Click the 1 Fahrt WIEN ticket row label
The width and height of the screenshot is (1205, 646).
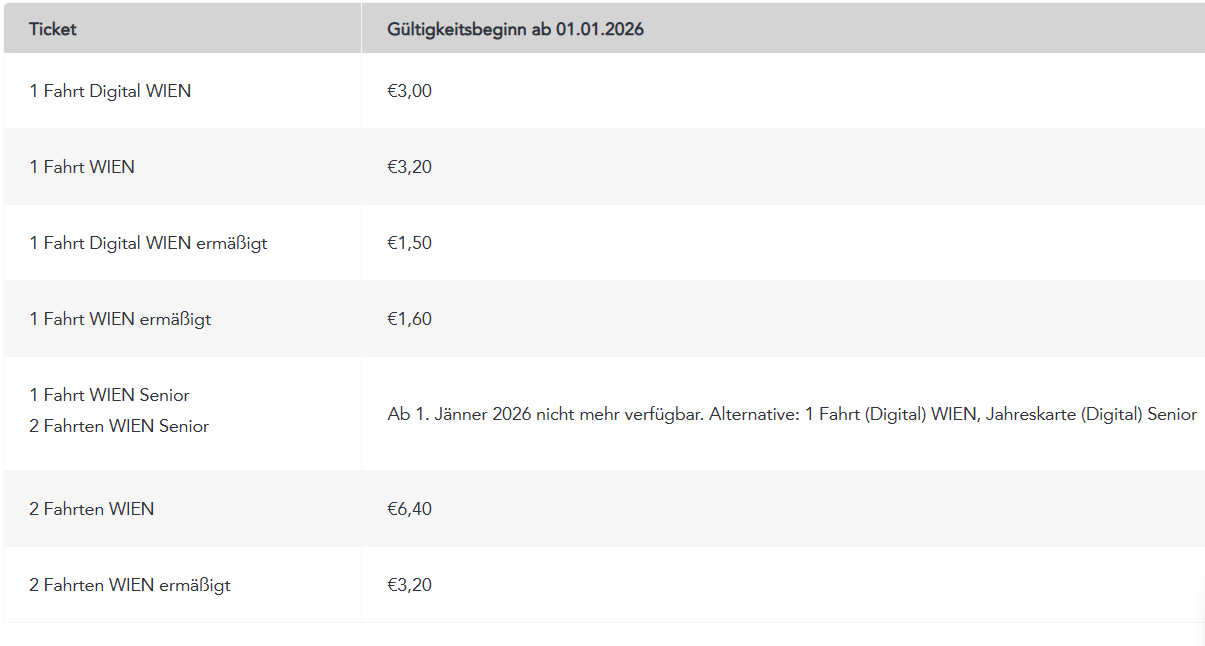(x=82, y=167)
